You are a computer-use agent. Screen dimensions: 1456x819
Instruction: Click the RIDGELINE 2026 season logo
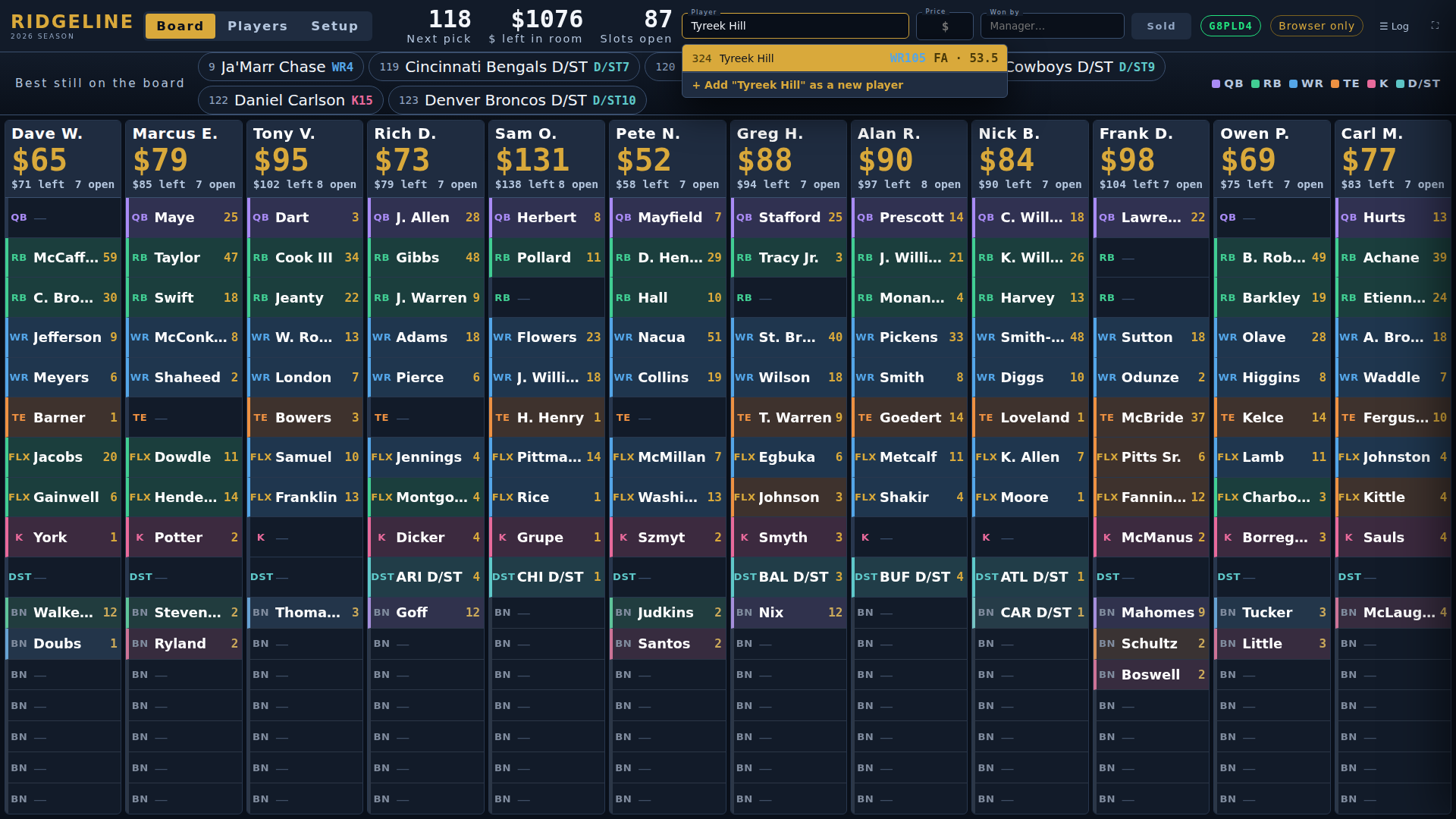point(72,26)
